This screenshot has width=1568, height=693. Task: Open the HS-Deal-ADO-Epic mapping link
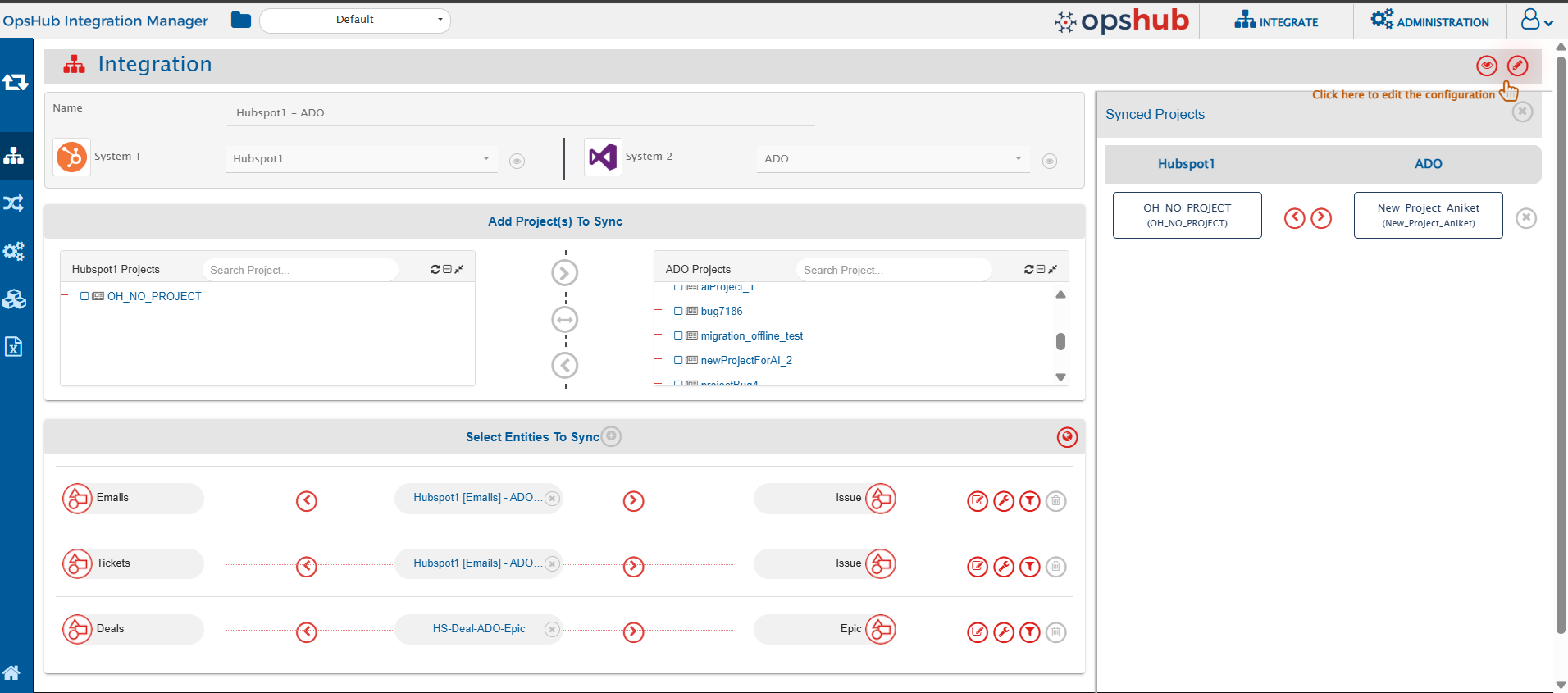(479, 629)
